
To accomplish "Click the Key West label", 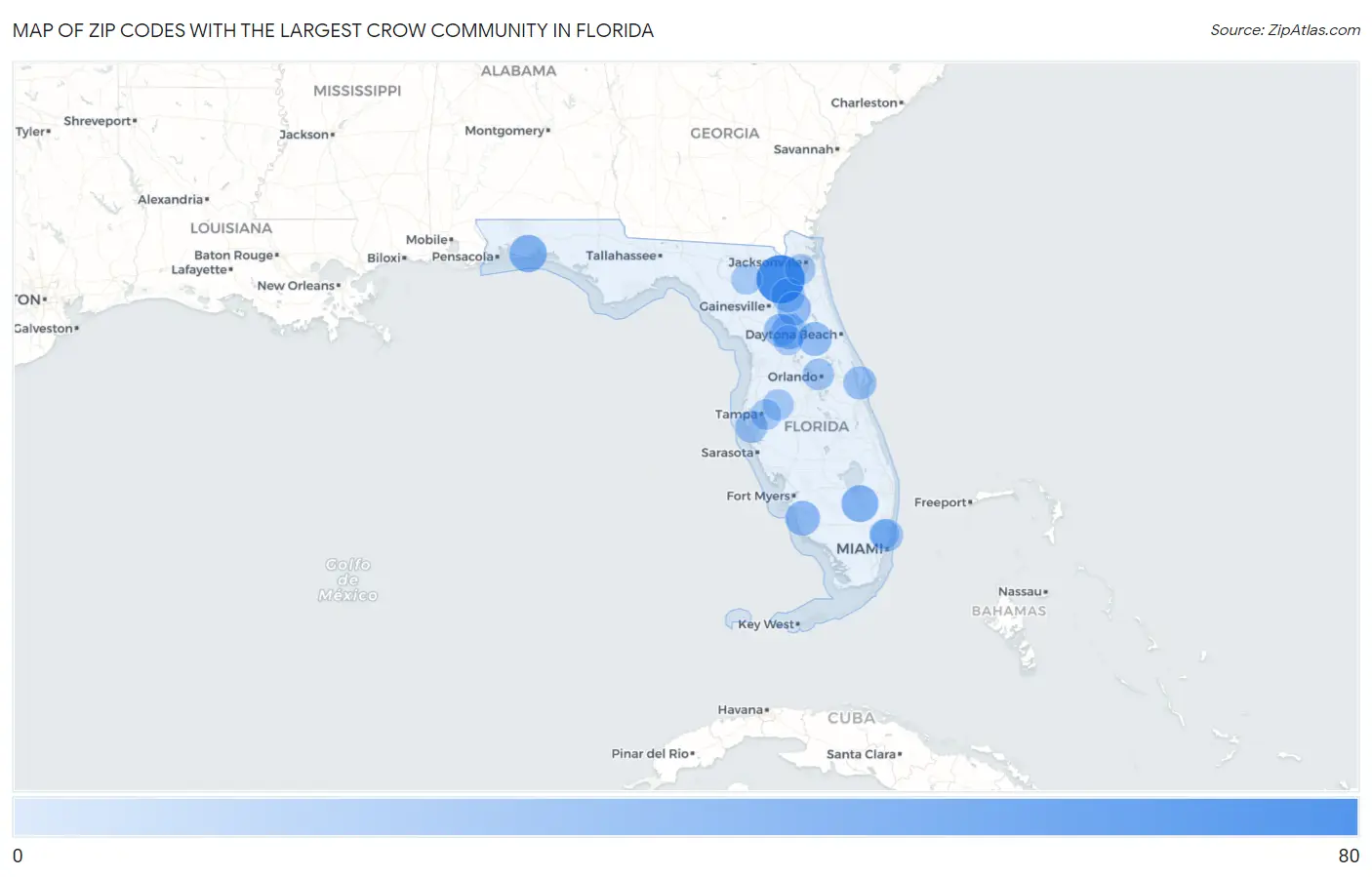I will 766,624.
